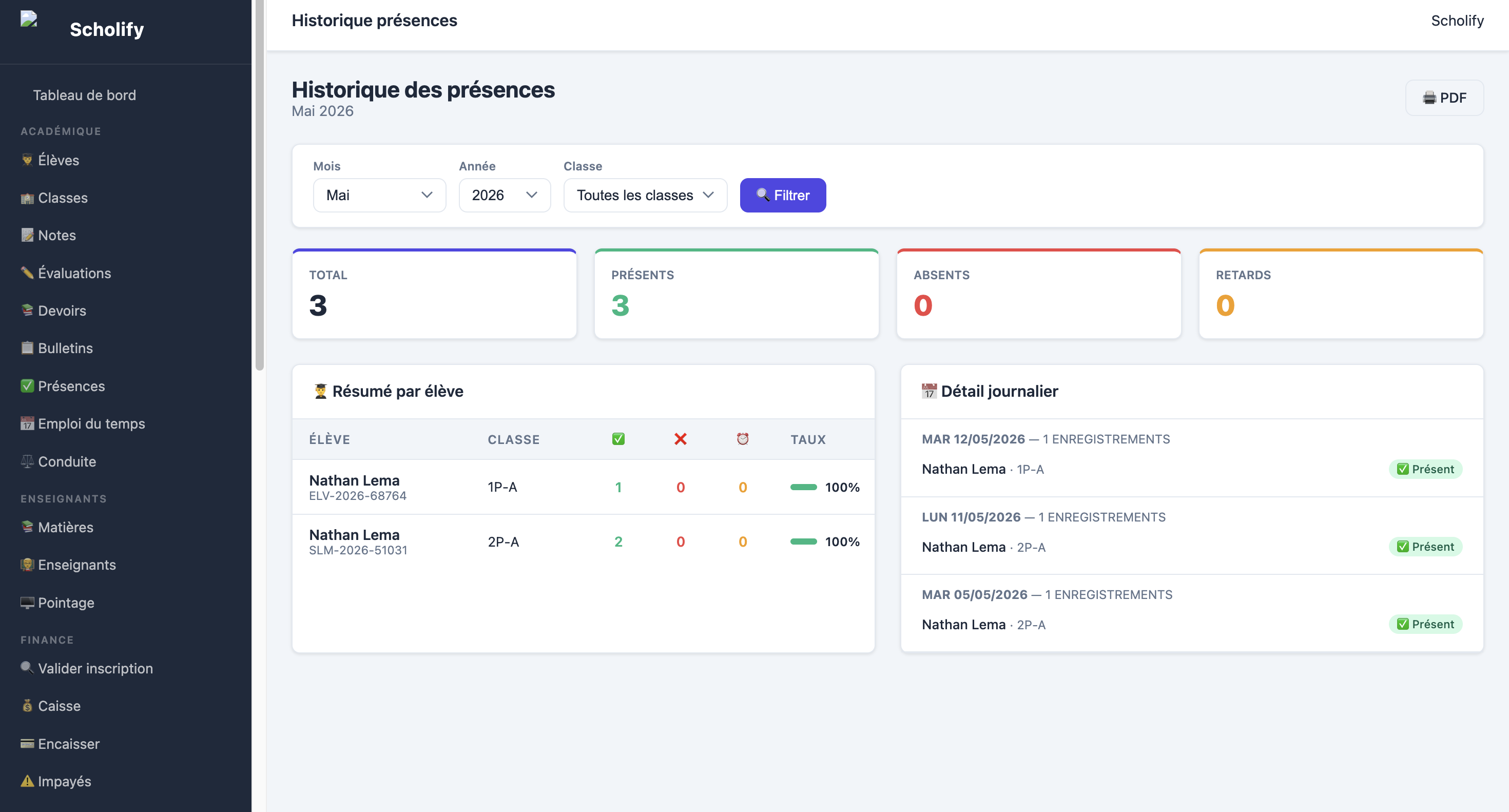
Task: Click the graduate icon beside Élèves
Action: tap(27, 160)
